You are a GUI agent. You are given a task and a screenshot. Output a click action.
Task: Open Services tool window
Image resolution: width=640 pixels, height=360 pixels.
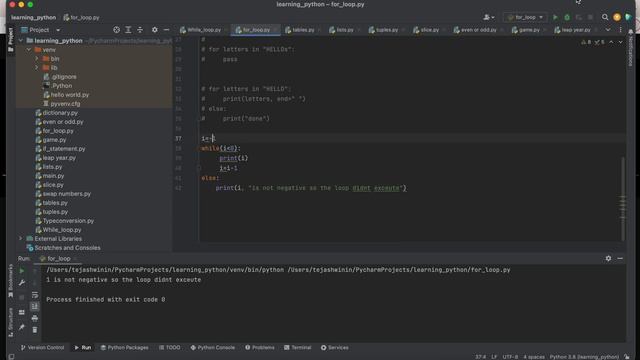tap(335, 347)
